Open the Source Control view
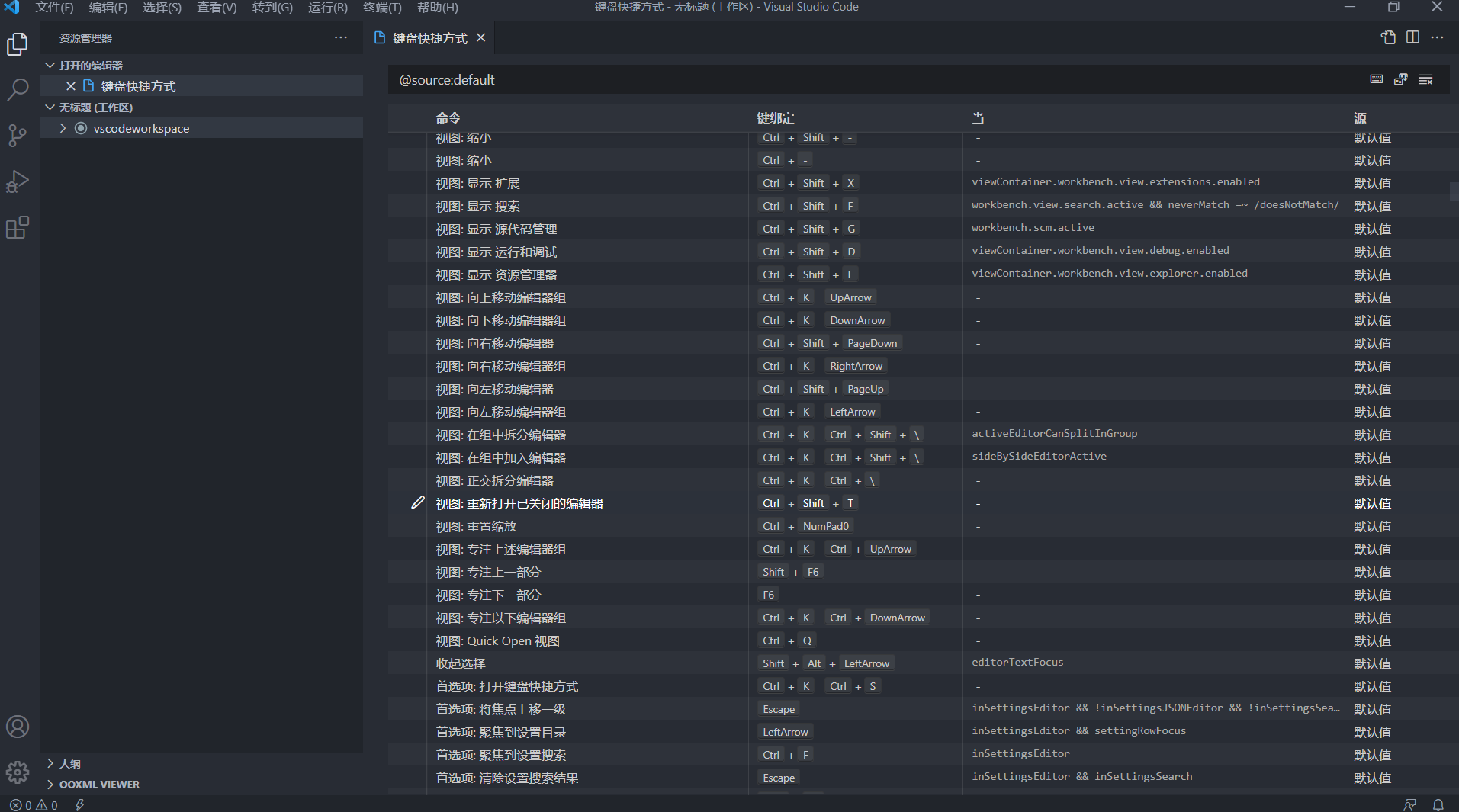1459x812 pixels. pos(18,136)
